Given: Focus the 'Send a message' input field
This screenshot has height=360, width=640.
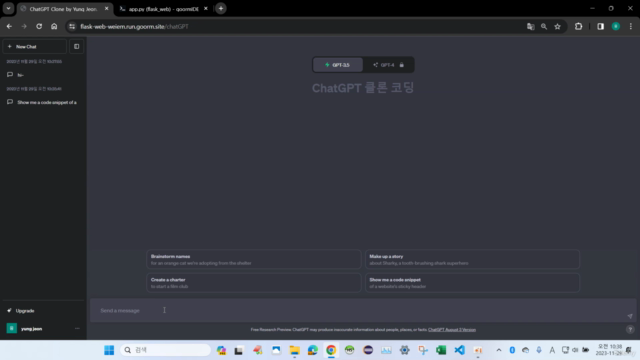Looking at the screenshot, I should pyautogui.click(x=359, y=311).
